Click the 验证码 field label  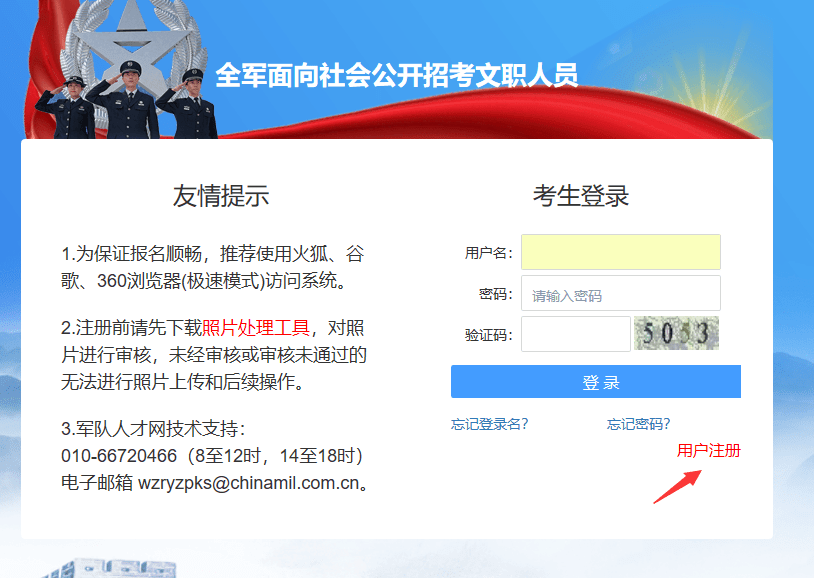(488, 335)
